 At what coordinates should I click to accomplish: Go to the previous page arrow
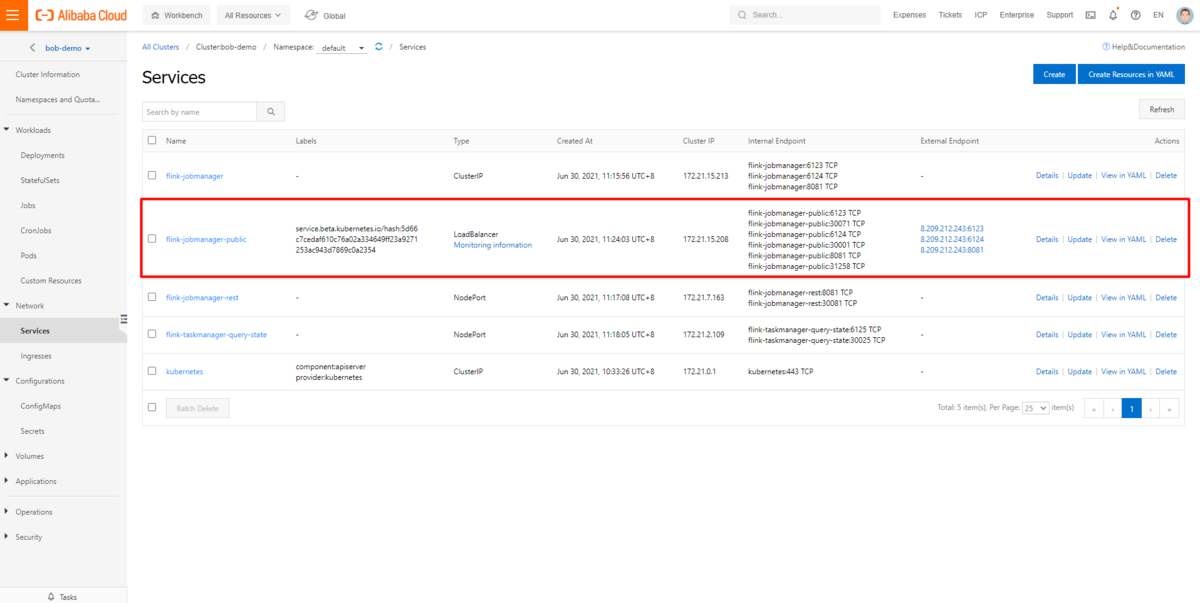tap(1112, 408)
